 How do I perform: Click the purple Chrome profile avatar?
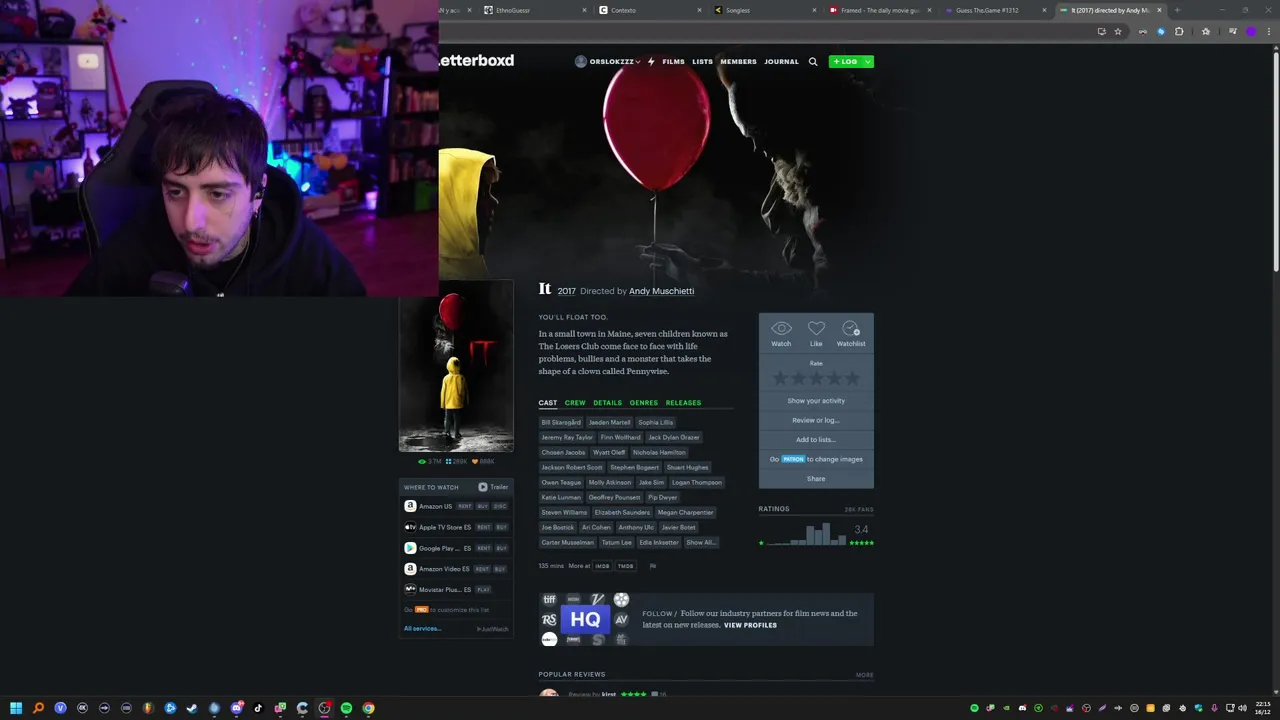1250,31
